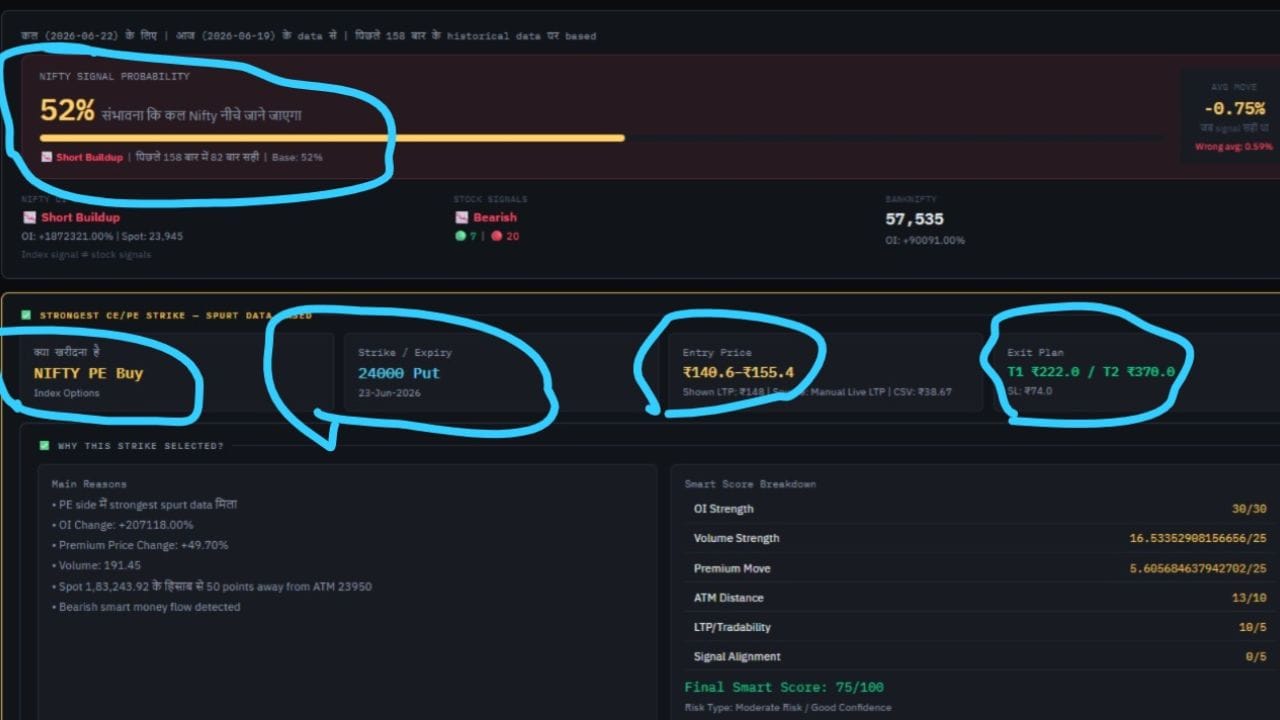Click the 0/5 Signal Alignment score

(x=1256, y=657)
